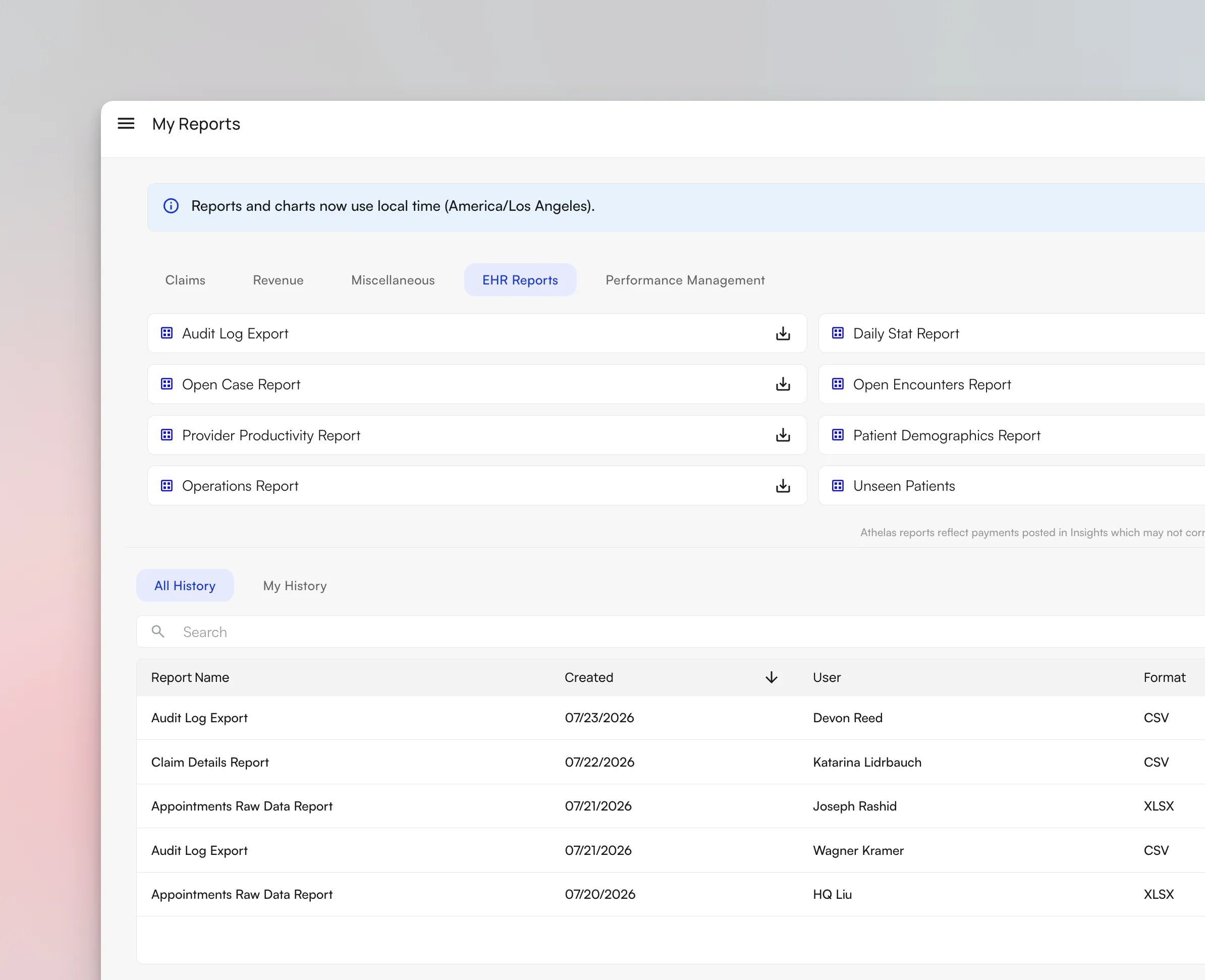
Task: Click user name Wagner Kramer
Action: coord(858,851)
